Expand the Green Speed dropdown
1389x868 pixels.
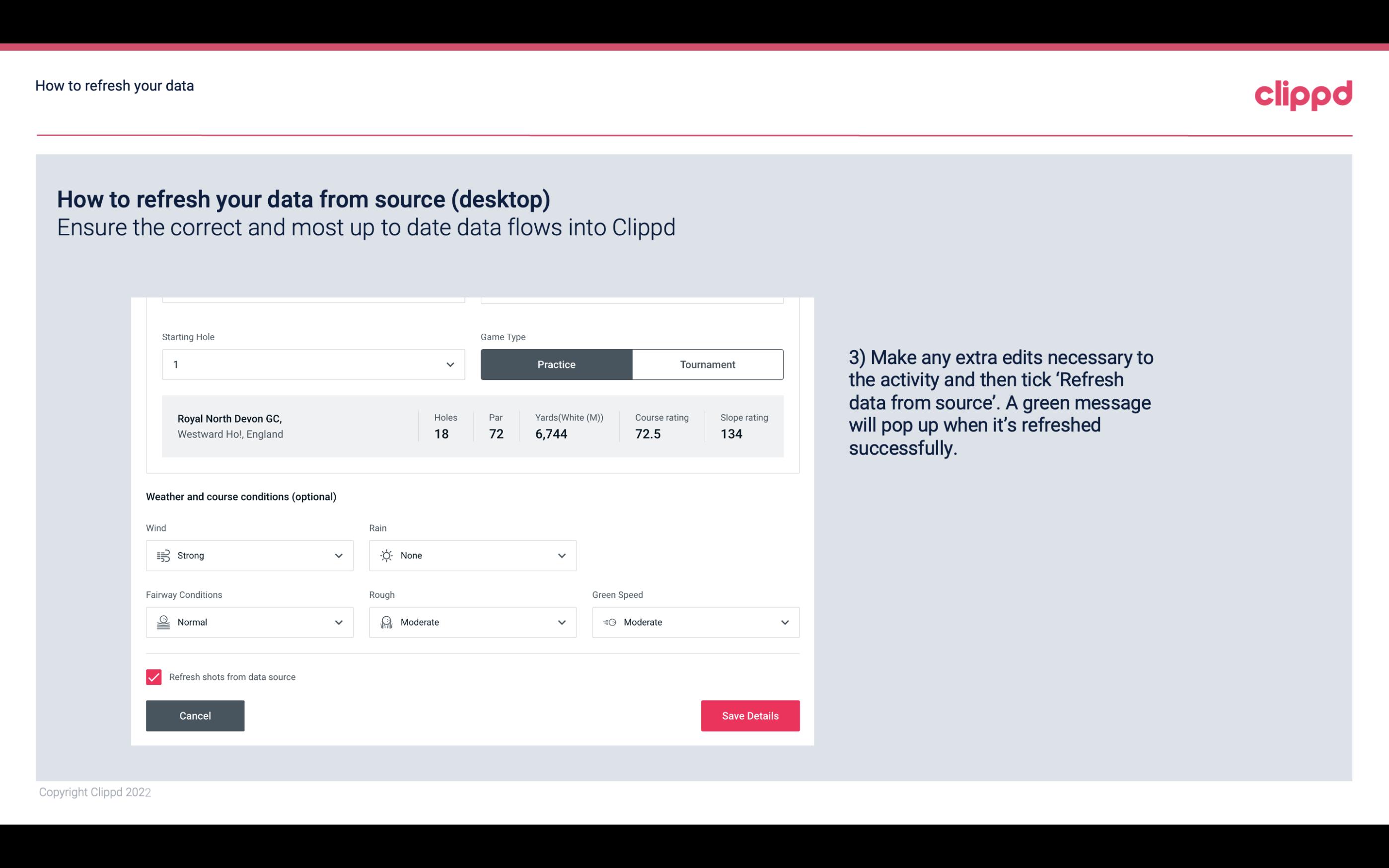(x=783, y=622)
